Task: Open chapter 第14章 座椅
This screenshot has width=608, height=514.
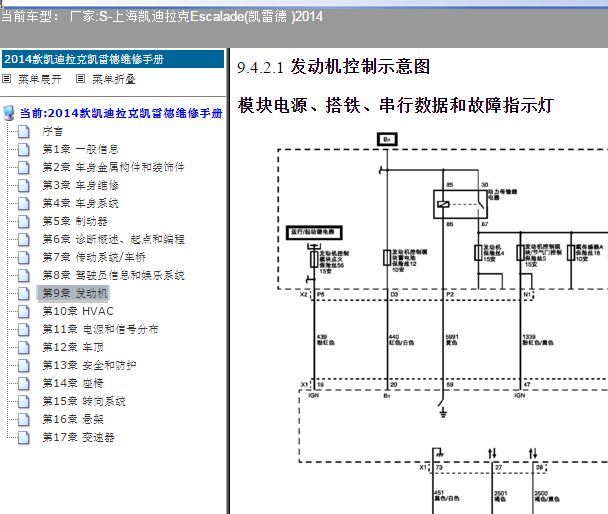Action: [73, 383]
